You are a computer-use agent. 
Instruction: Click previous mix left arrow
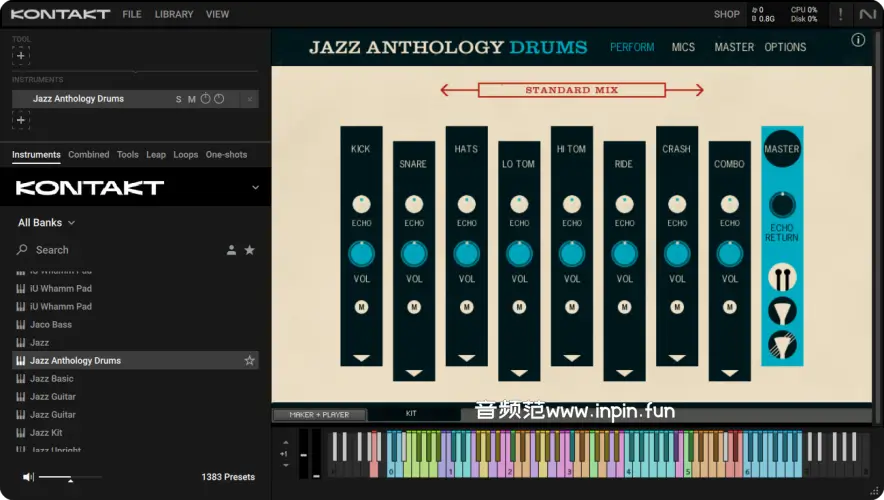[457, 90]
